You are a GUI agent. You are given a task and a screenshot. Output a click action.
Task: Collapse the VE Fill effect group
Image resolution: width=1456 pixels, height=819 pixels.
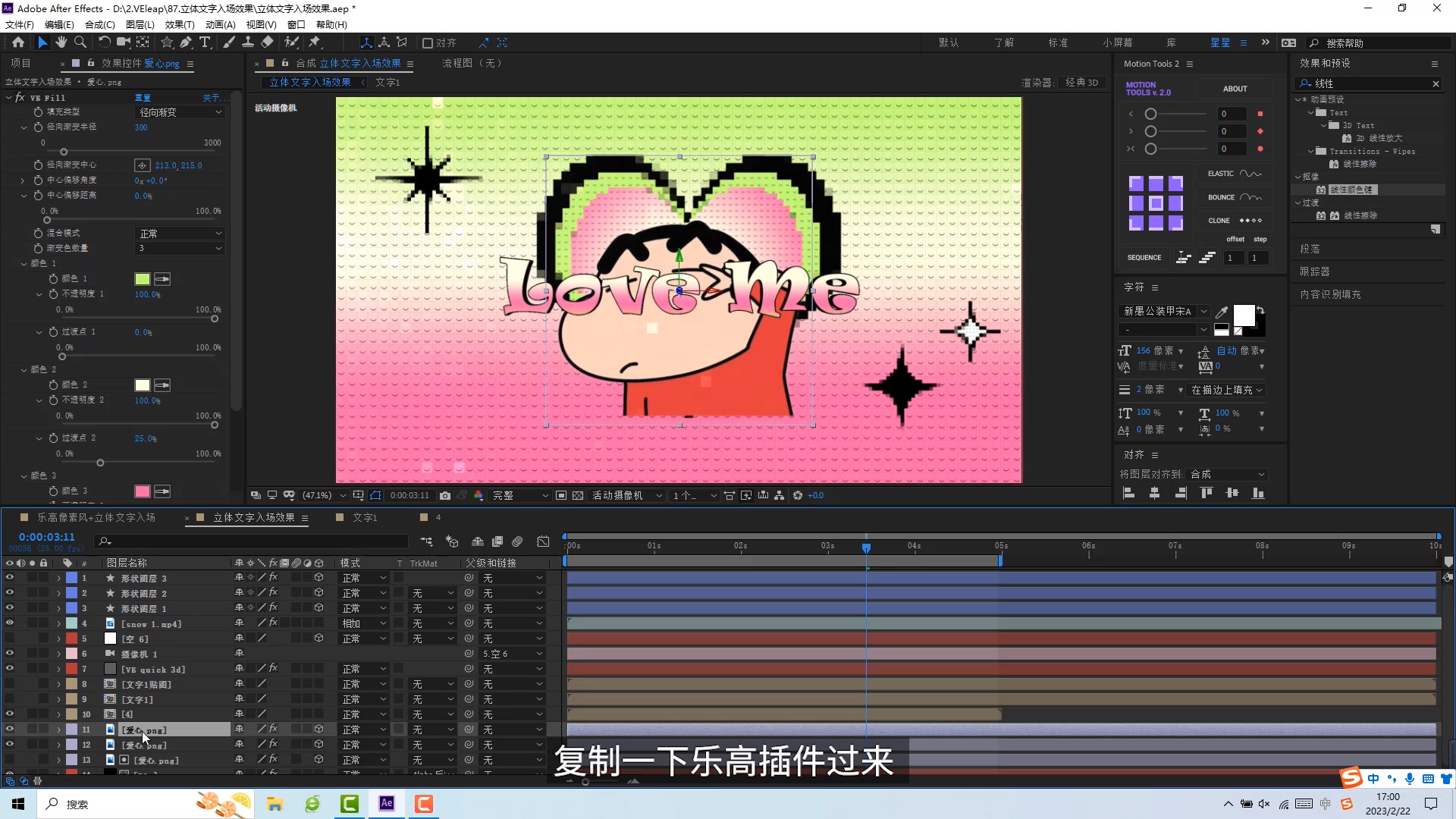(9, 98)
